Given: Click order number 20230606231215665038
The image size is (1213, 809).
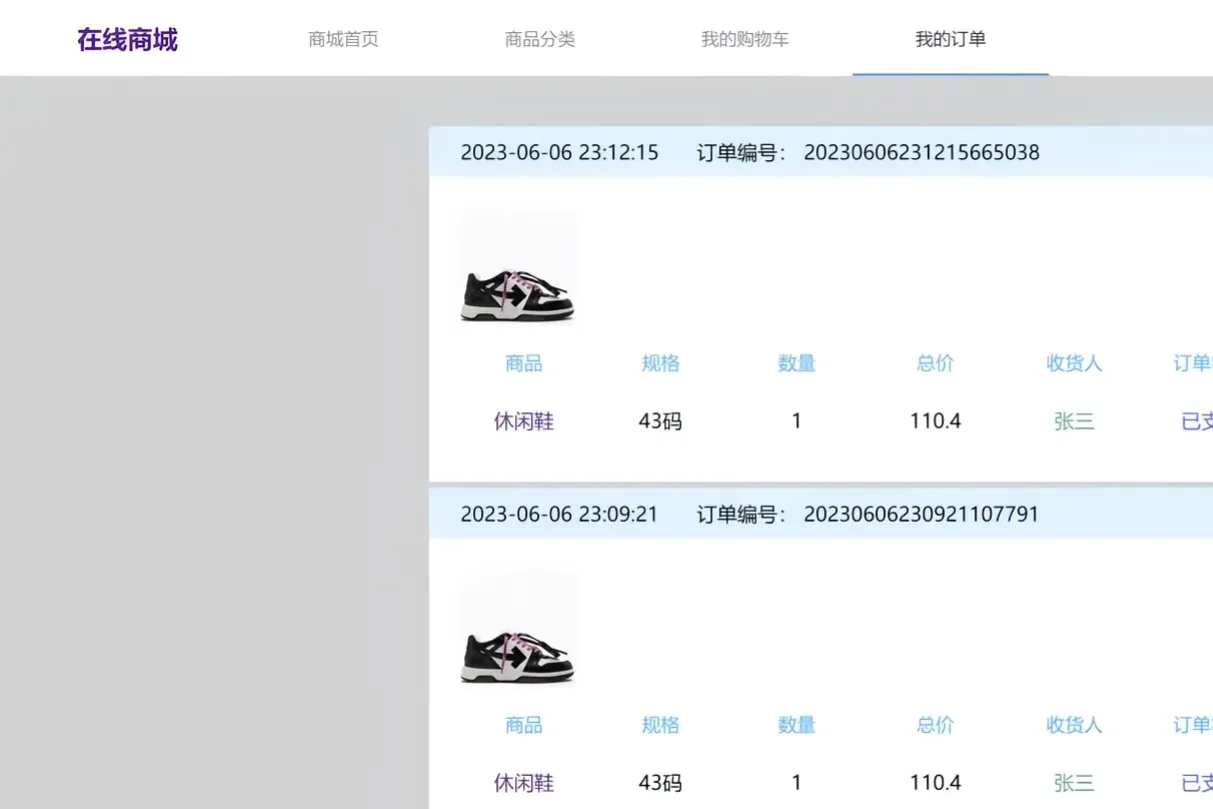Looking at the screenshot, I should [921, 152].
